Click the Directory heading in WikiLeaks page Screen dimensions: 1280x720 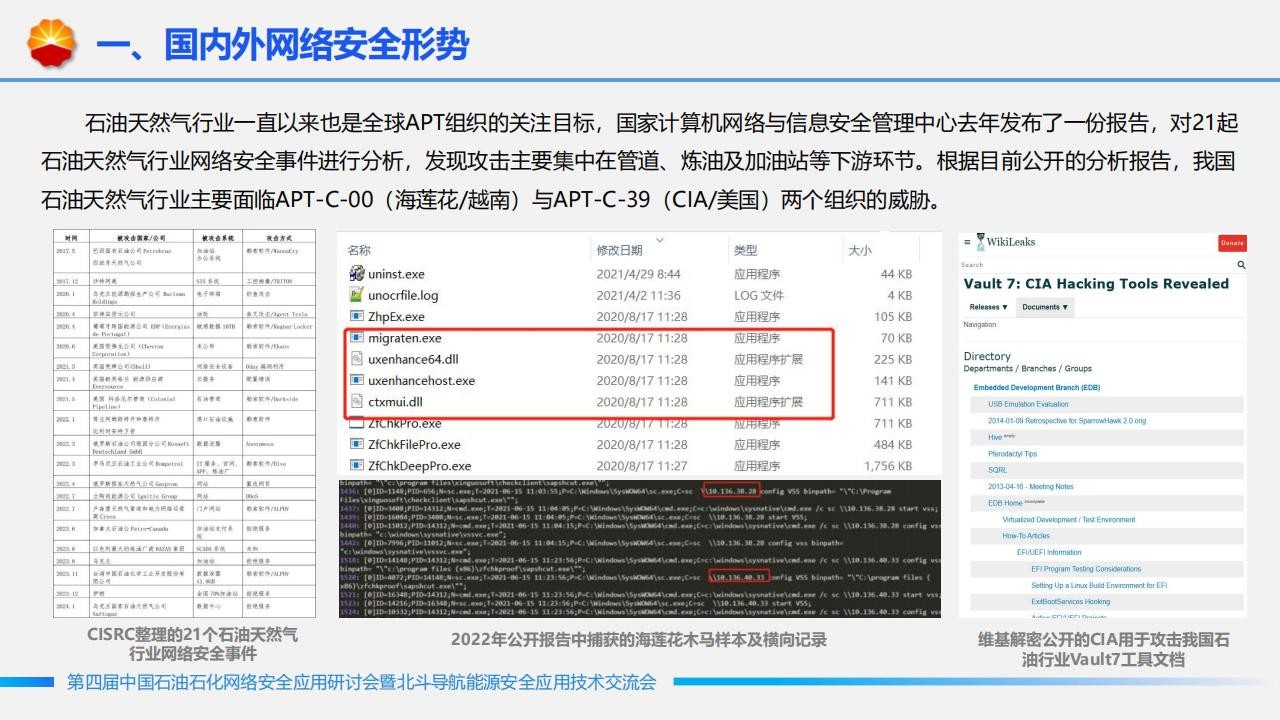point(987,356)
